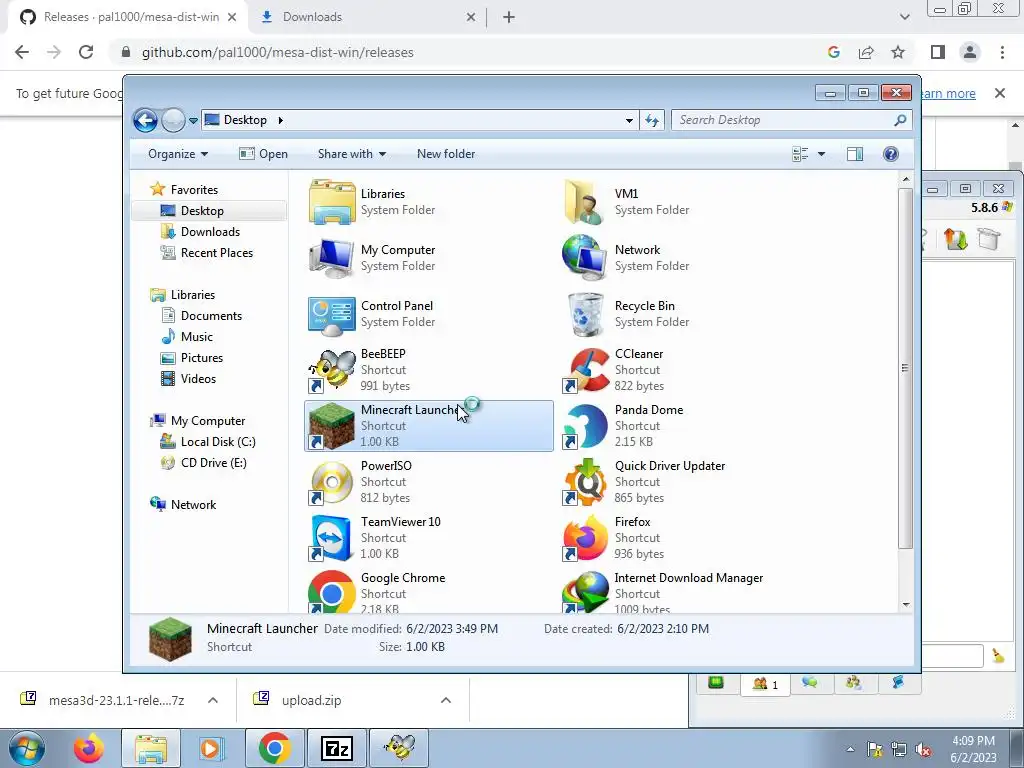Select the TeamViewer 10 shortcut icon
Image resolution: width=1024 pixels, height=768 pixels.
tap(332, 538)
